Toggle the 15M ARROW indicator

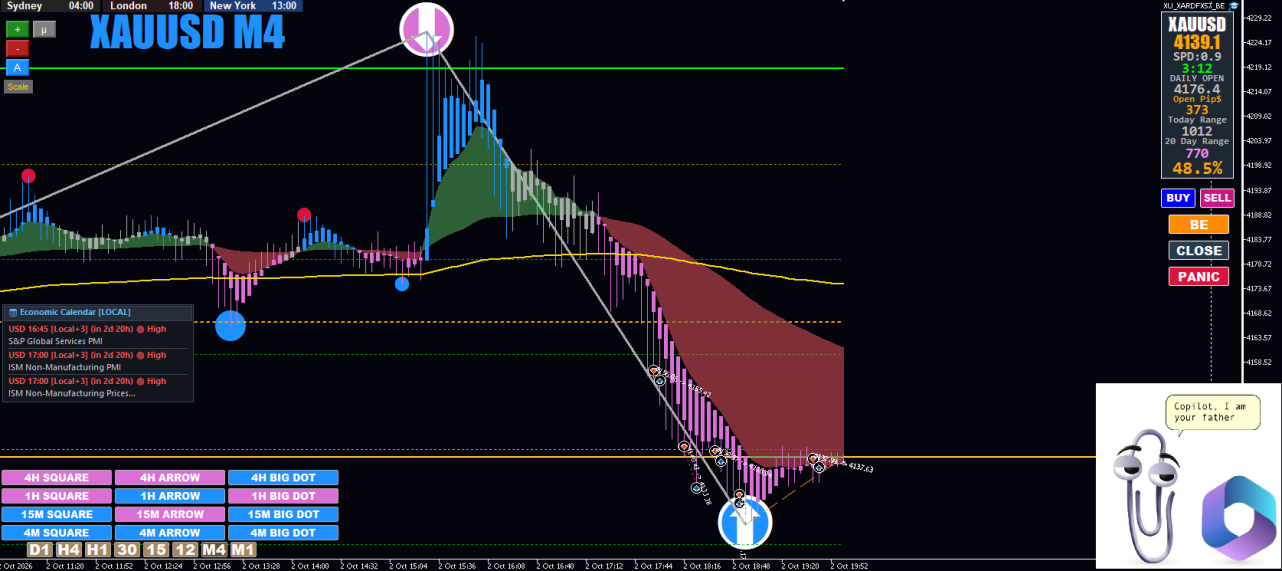170,515
